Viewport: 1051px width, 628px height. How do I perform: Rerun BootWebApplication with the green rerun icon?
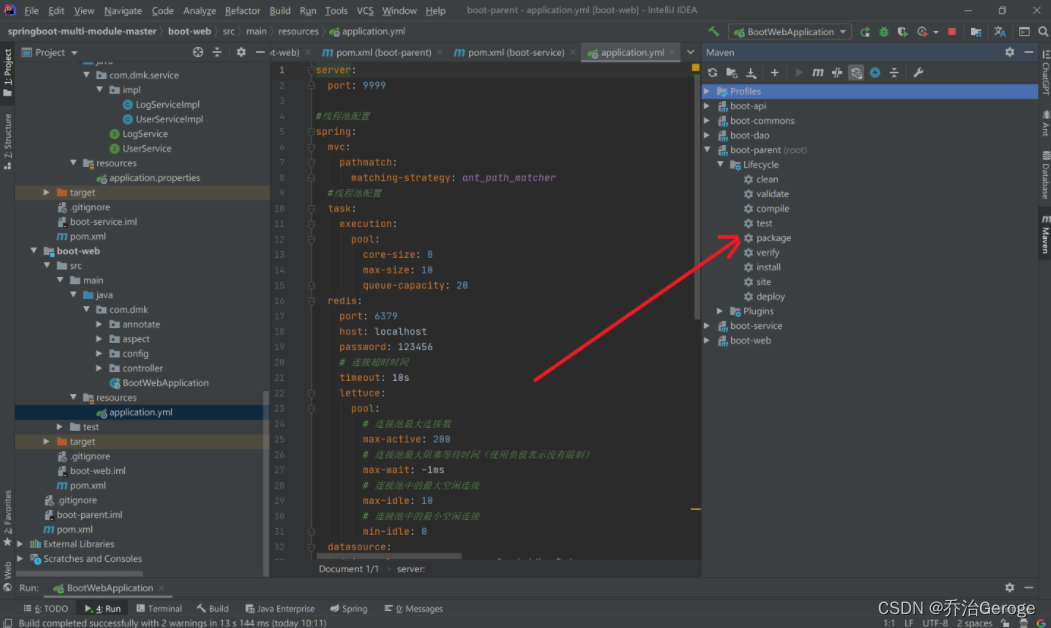pyautogui.click(x=865, y=32)
